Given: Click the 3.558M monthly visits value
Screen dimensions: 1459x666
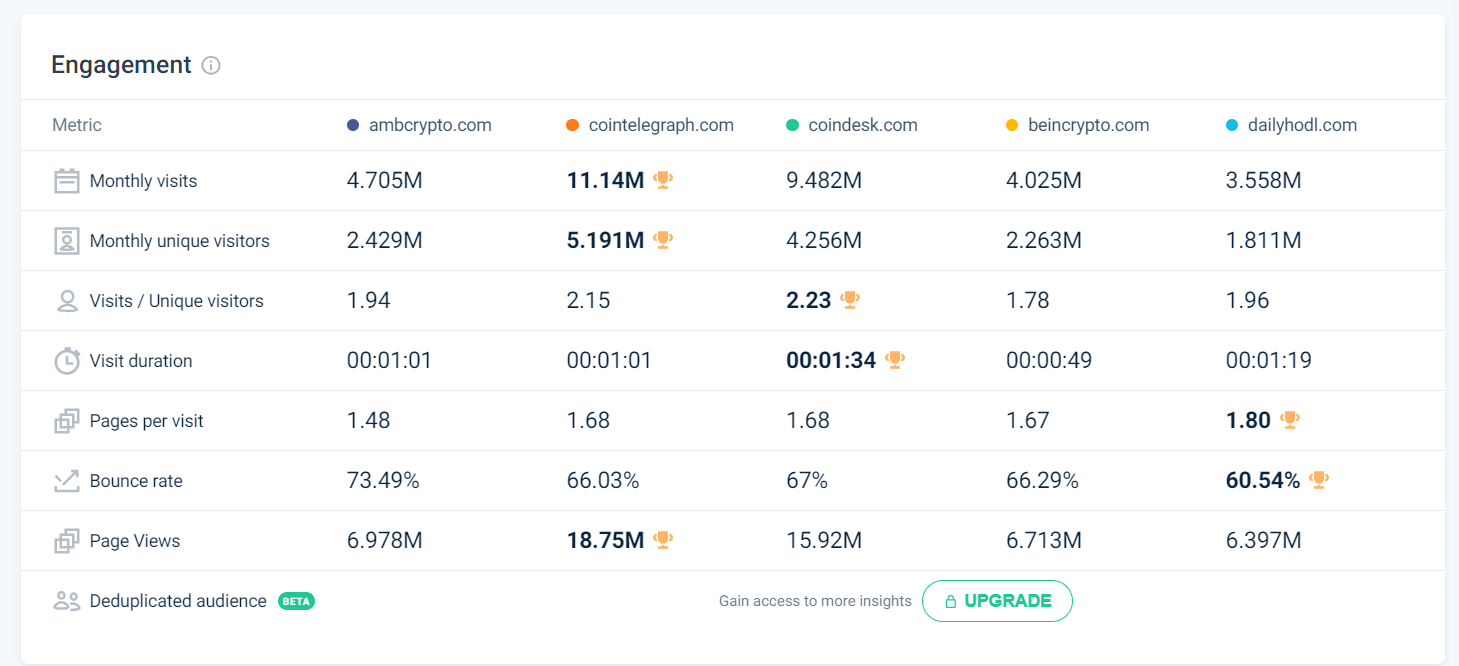Looking at the screenshot, I should tap(1264, 181).
